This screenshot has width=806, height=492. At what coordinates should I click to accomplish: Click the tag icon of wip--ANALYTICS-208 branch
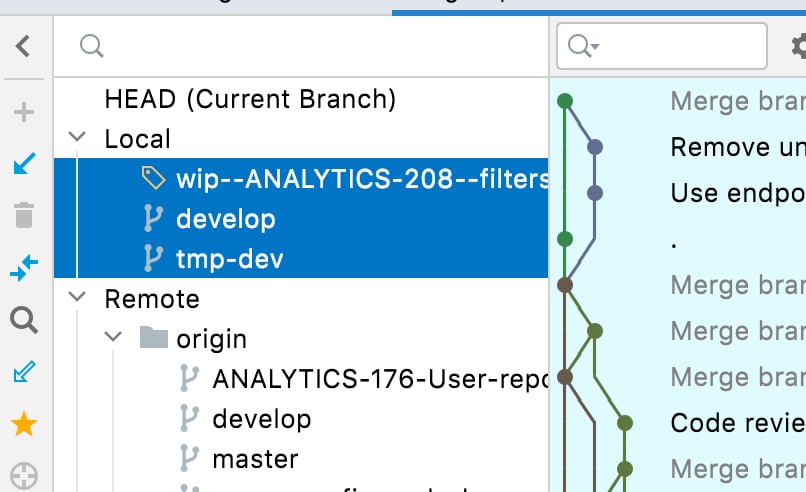tap(153, 178)
